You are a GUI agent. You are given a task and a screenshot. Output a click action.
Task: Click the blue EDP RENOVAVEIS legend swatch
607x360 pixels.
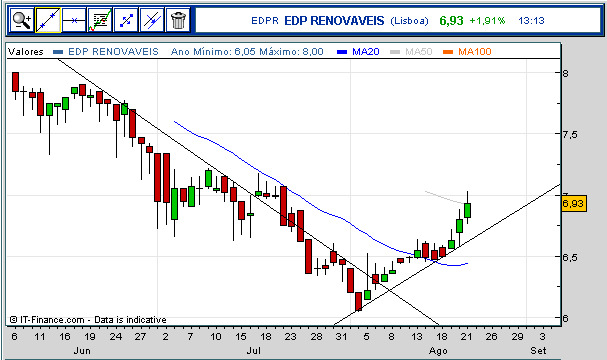[x=58, y=52]
